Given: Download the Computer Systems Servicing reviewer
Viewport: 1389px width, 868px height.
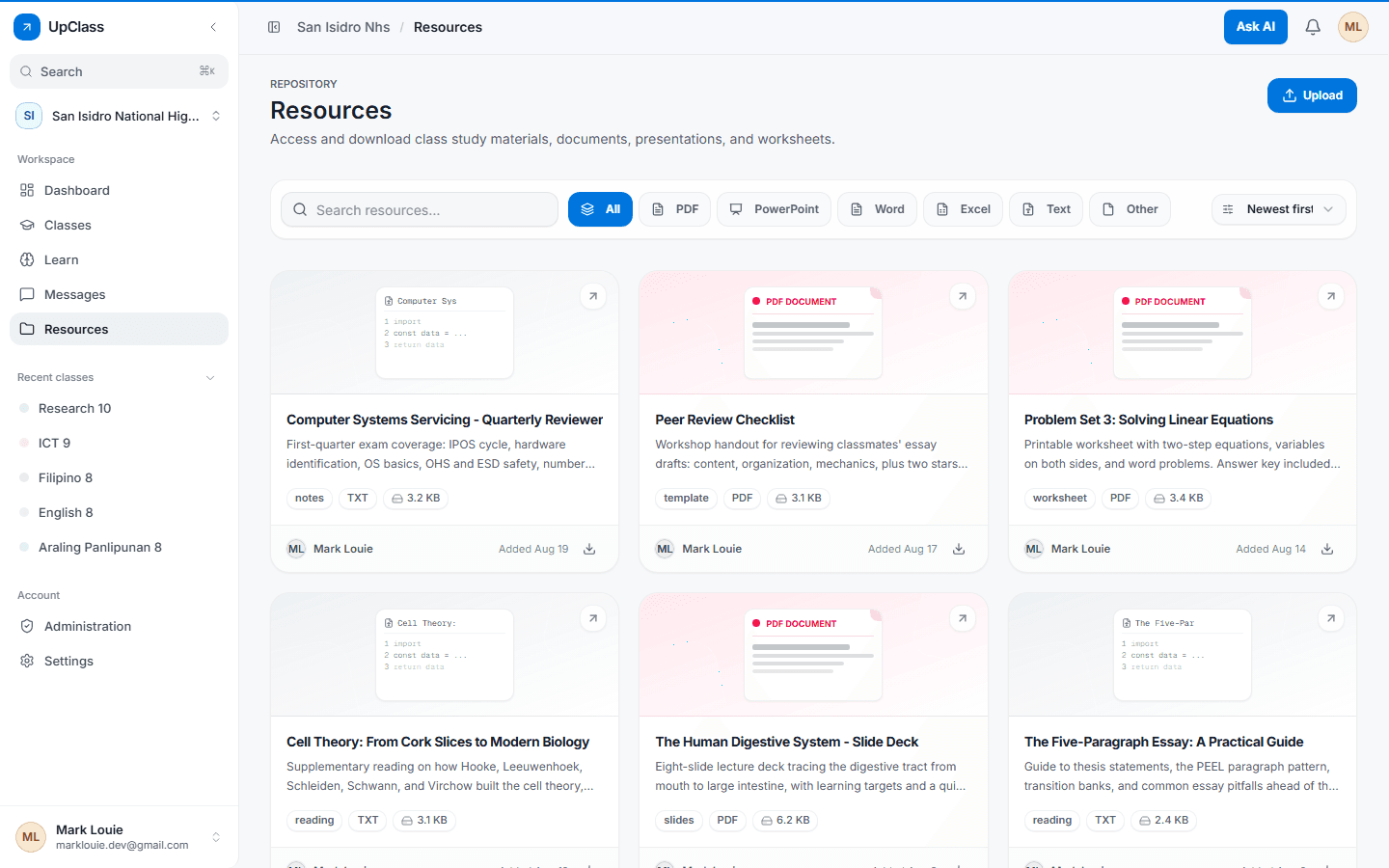Looking at the screenshot, I should coord(589,549).
